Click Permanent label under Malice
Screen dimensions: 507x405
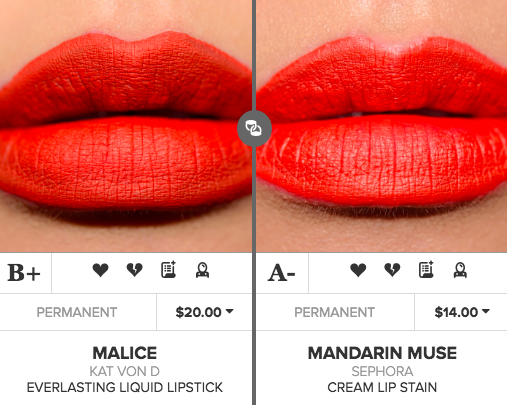pyautogui.click(x=77, y=312)
